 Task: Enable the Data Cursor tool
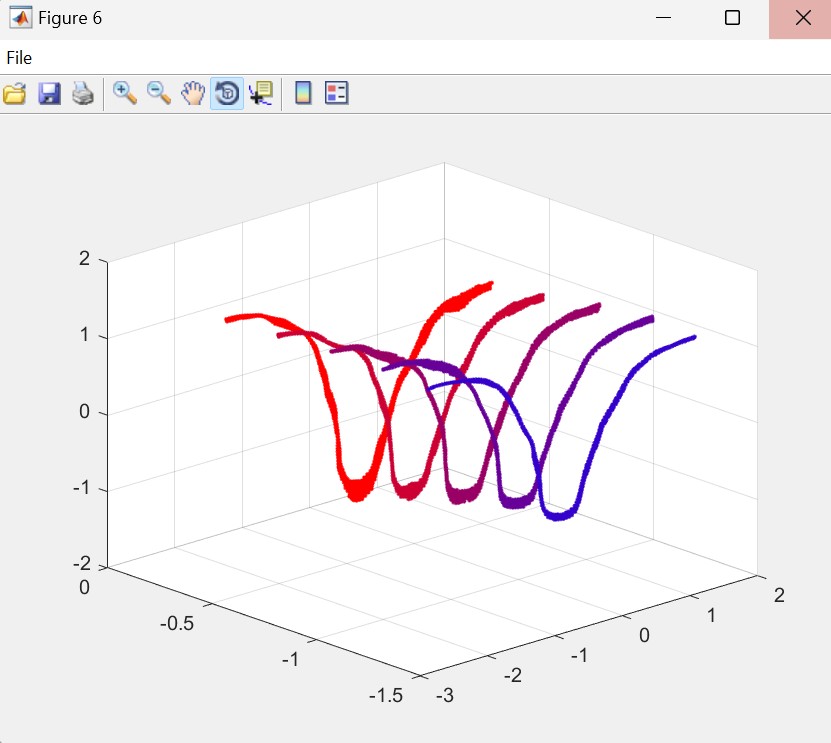[261, 94]
